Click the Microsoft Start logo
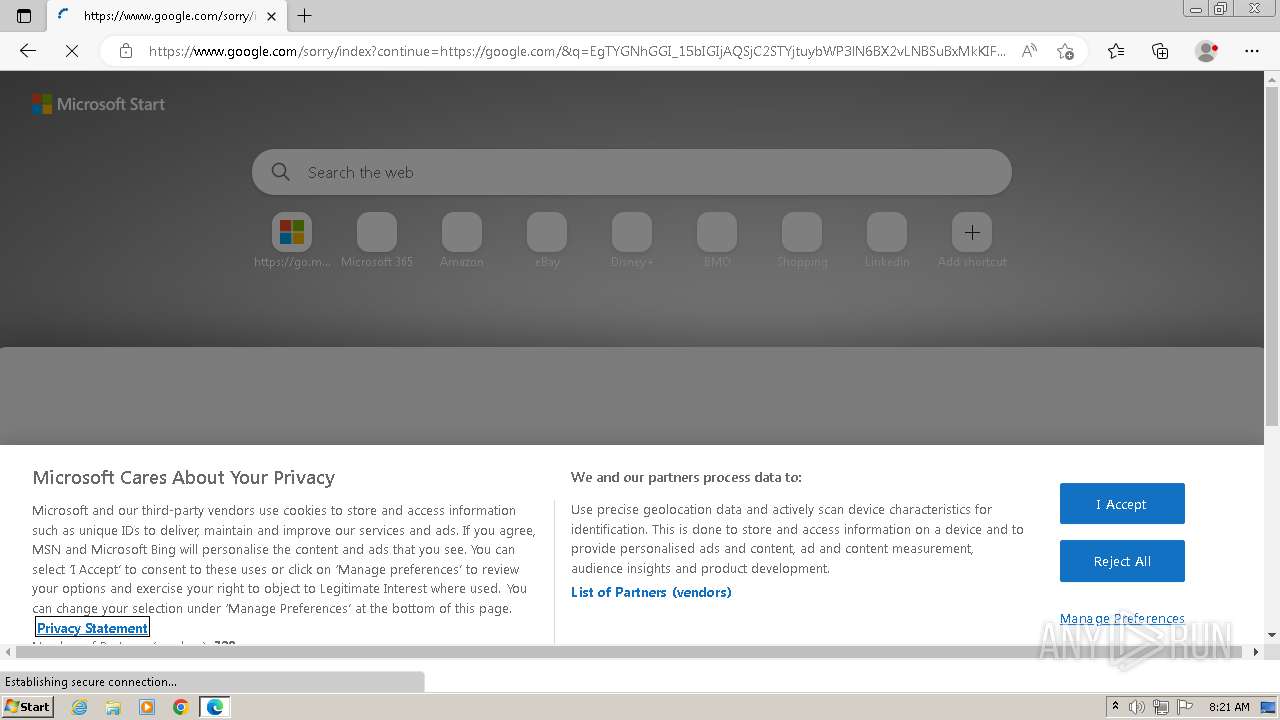 coord(98,104)
